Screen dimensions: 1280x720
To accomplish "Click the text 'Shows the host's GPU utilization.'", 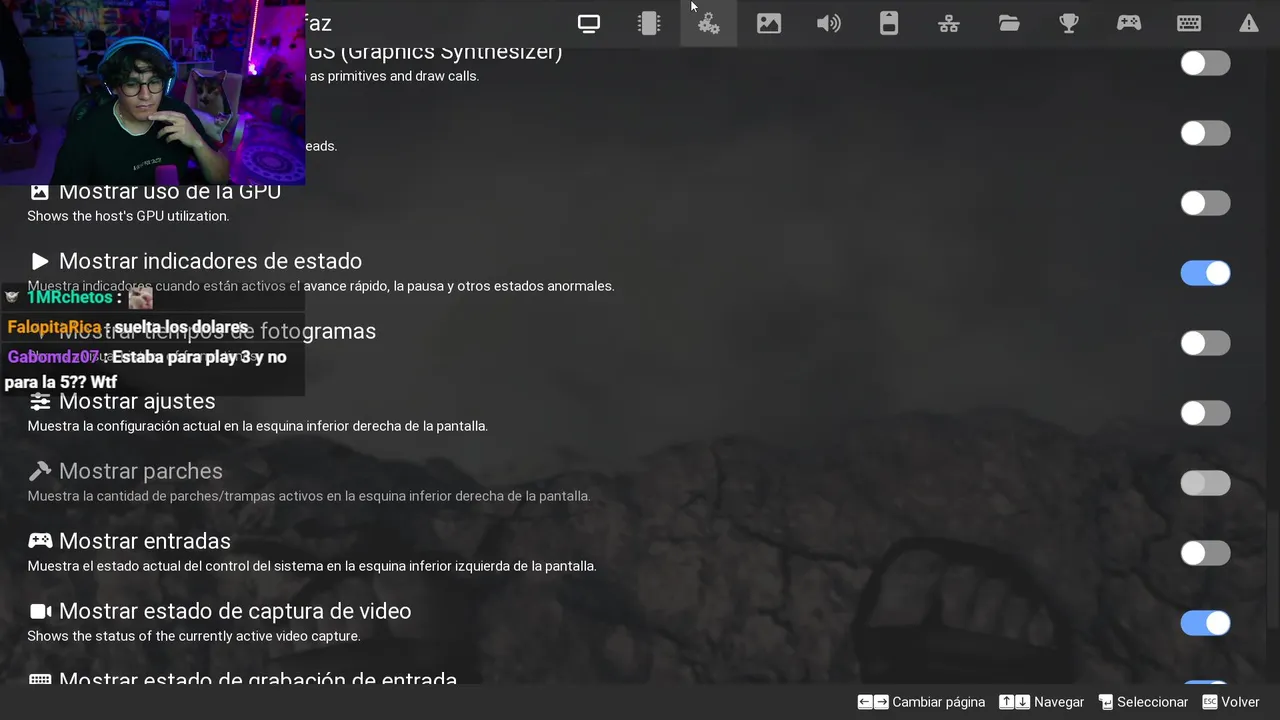I will click(128, 216).
